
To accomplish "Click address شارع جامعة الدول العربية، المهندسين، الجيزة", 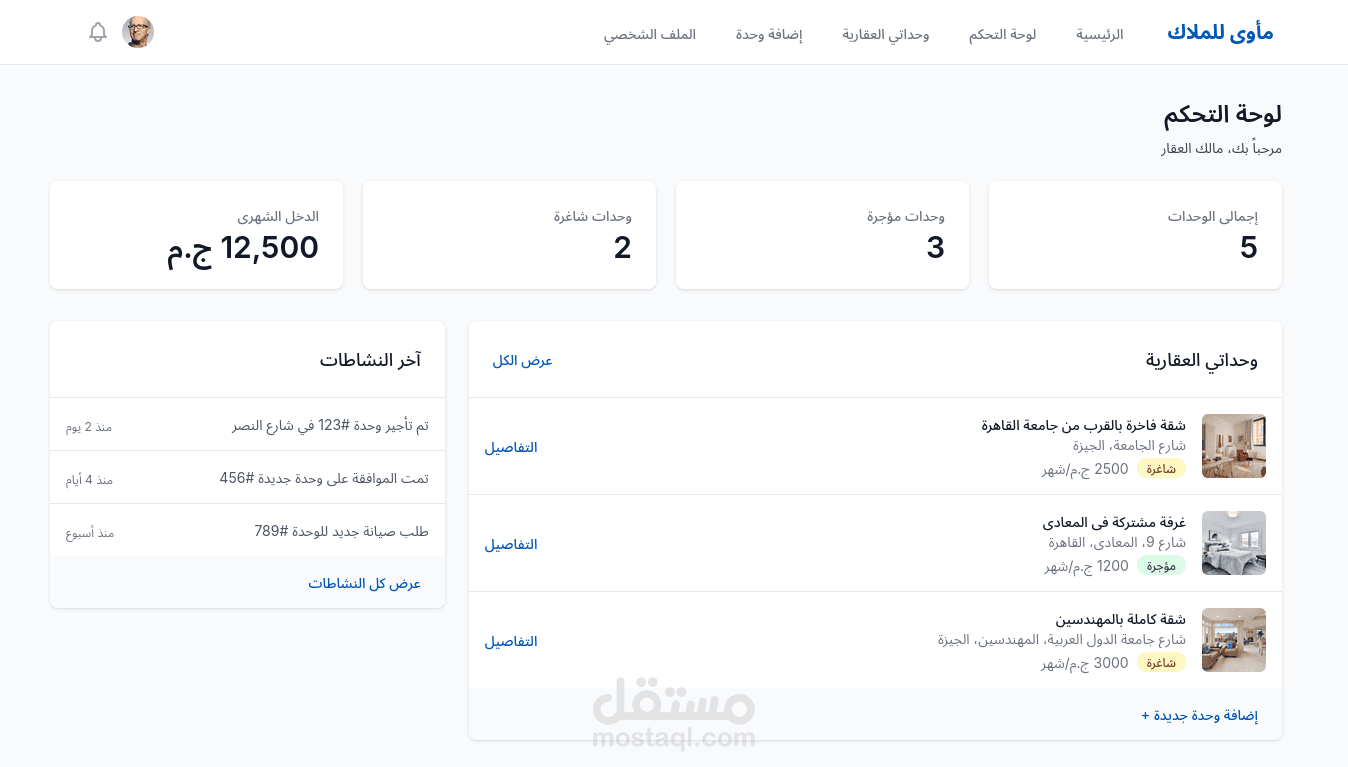I will (1062, 639).
